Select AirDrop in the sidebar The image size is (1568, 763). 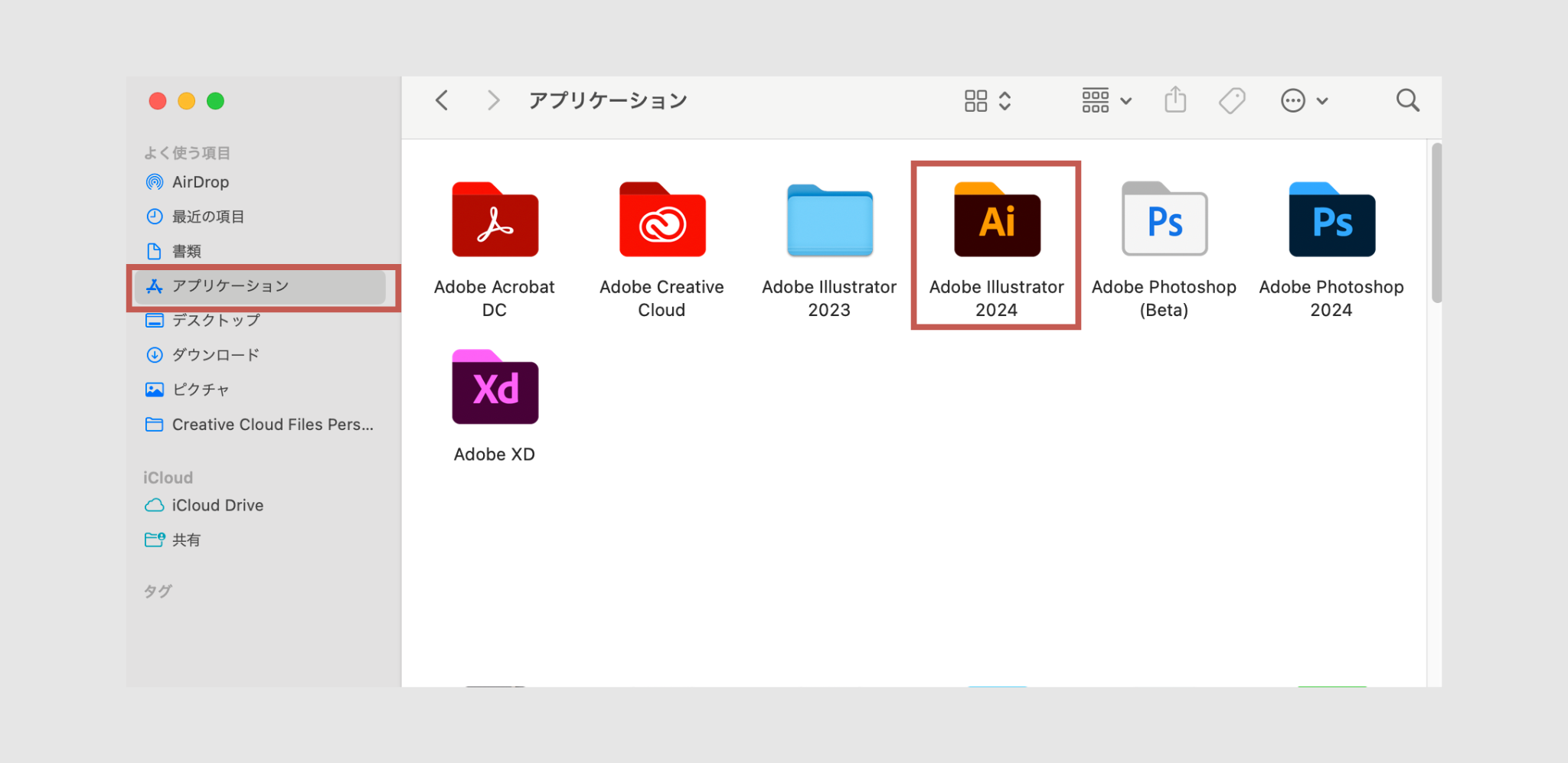[x=200, y=182]
